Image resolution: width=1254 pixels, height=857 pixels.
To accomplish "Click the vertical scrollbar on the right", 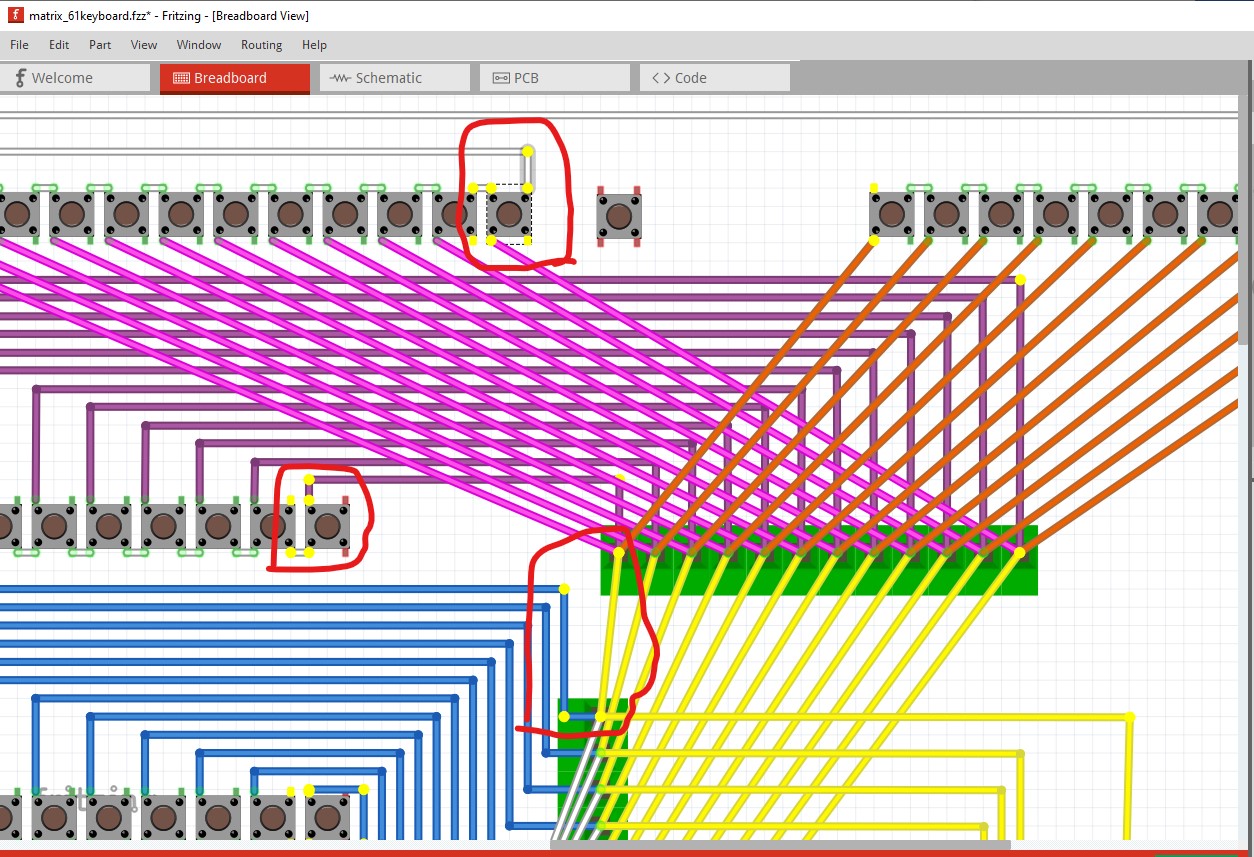I will [1245, 220].
